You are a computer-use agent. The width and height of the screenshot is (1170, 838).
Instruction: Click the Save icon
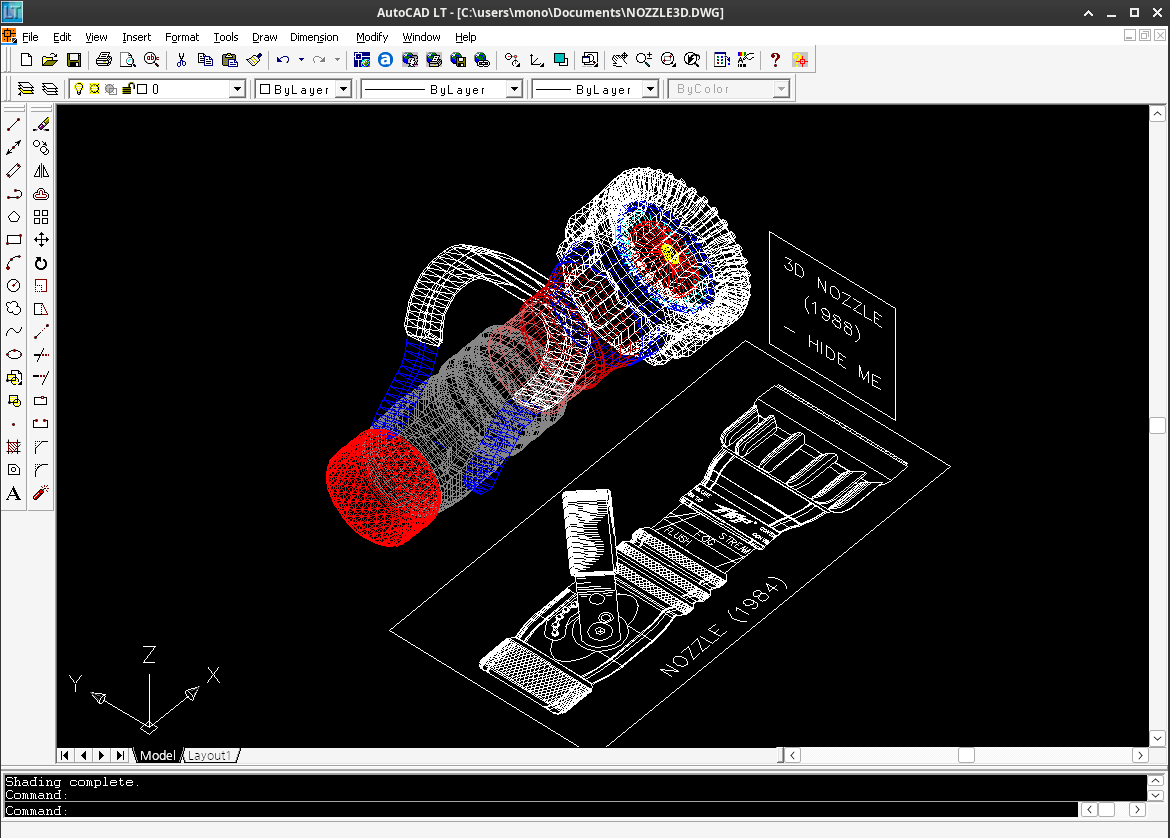pos(73,60)
